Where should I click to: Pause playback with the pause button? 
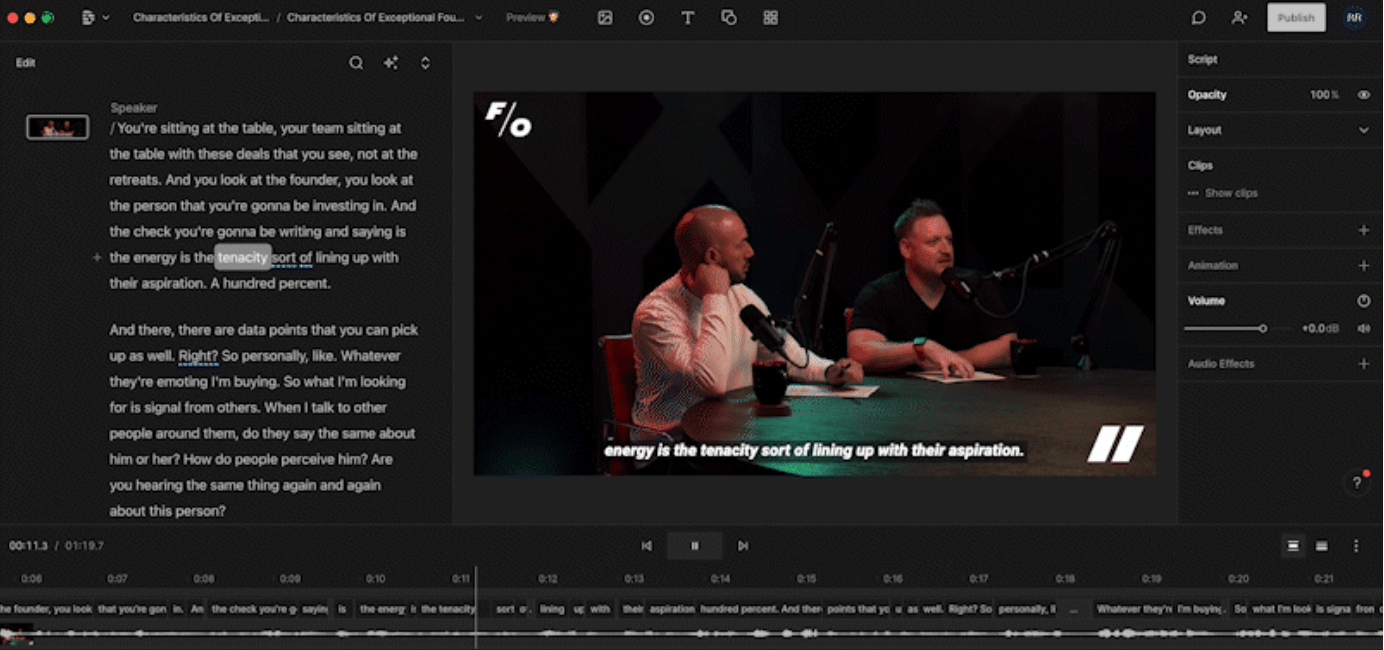click(695, 546)
